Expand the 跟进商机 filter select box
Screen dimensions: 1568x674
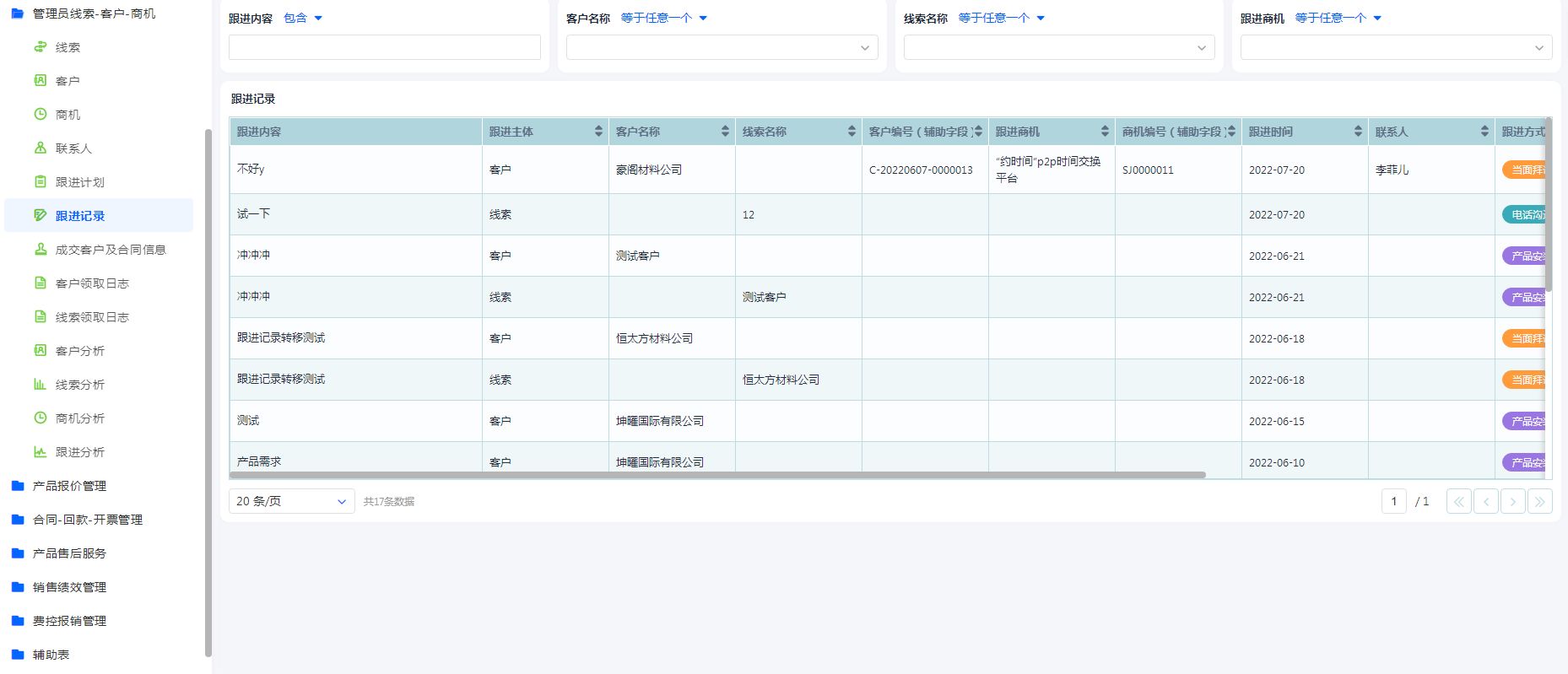tap(1396, 47)
